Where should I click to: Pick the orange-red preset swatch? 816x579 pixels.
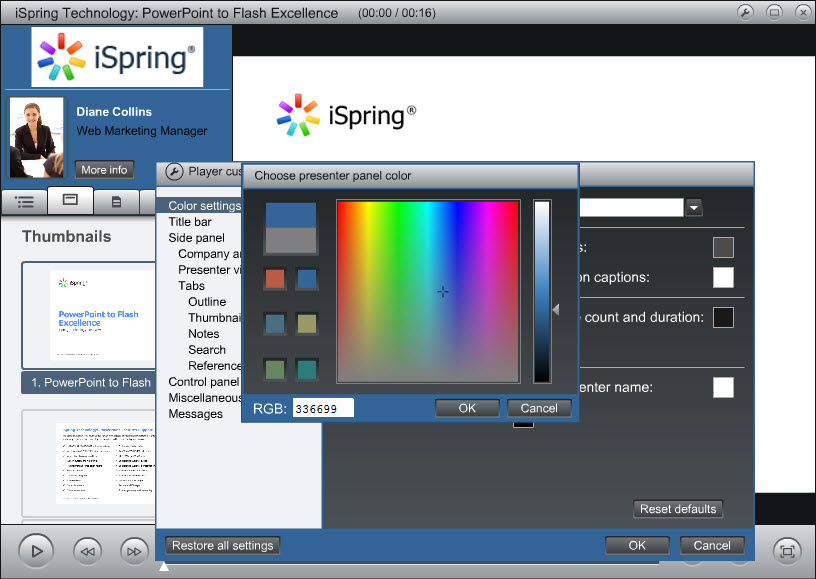coord(275,279)
